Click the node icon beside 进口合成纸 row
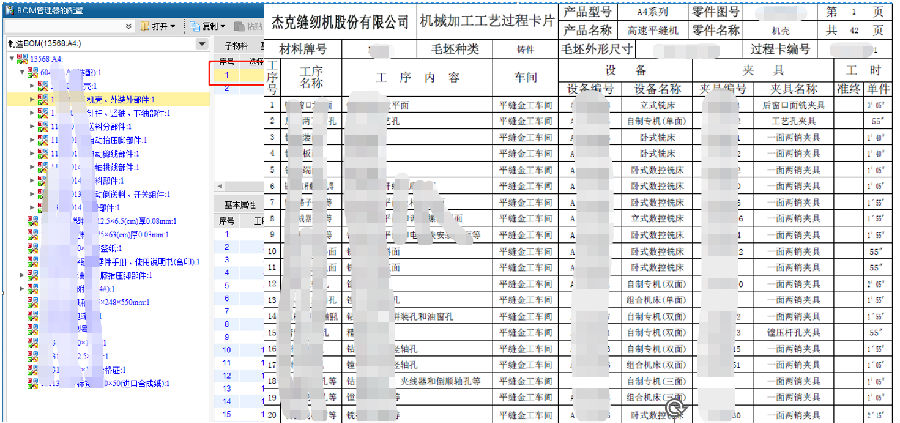Viewport: 900px width, 423px height. point(33,383)
